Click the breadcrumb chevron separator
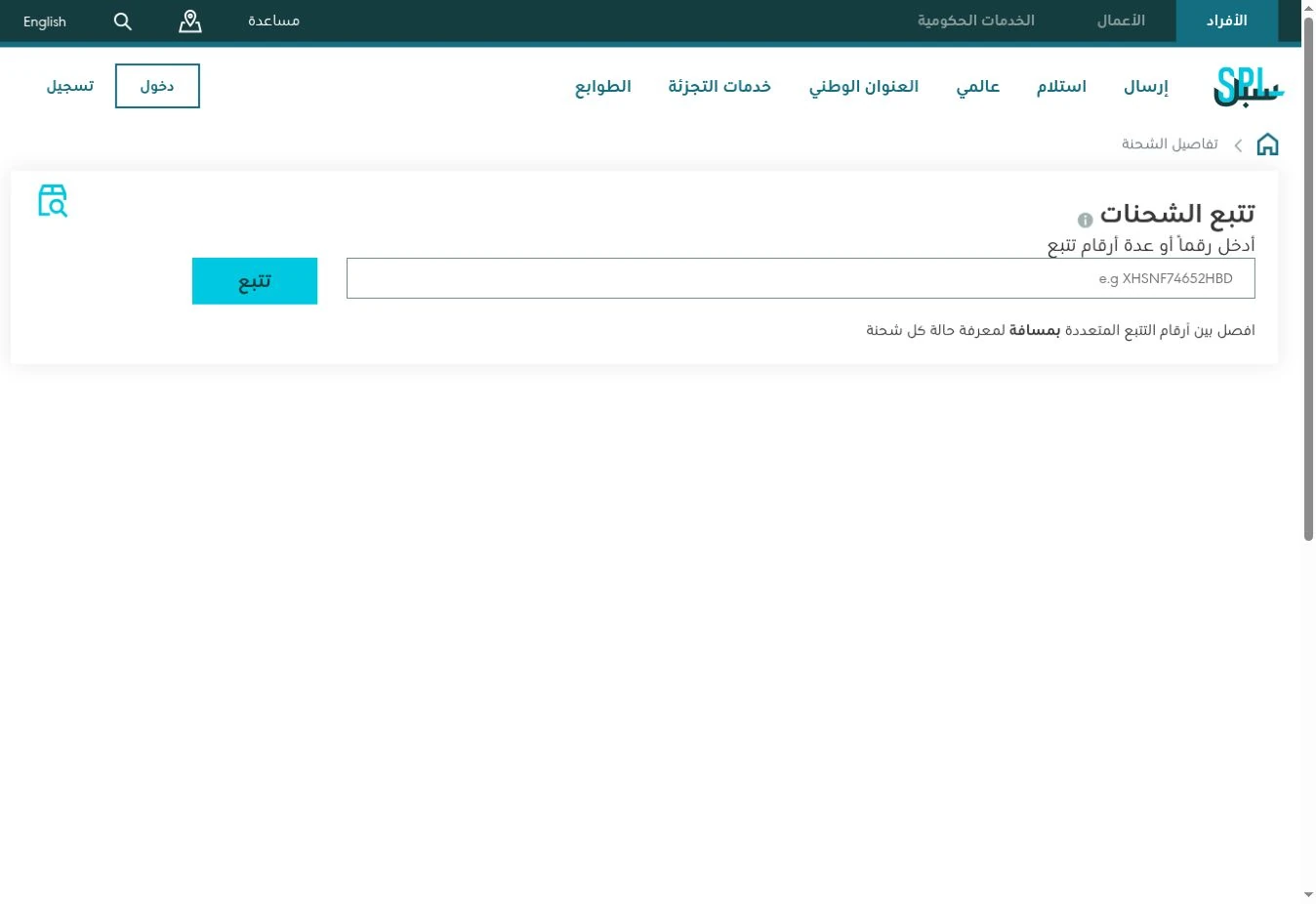The width and height of the screenshot is (1316, 904). [1238, 145]
